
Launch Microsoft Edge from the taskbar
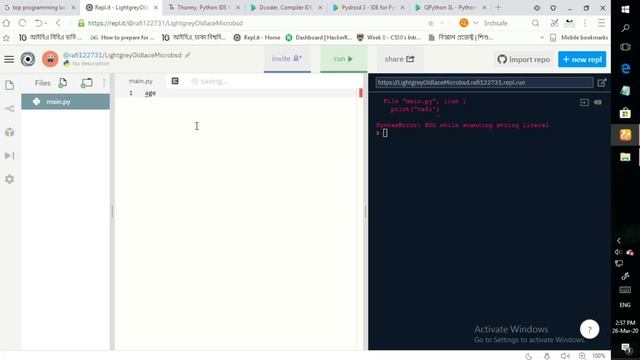click(x=625, y=69)
